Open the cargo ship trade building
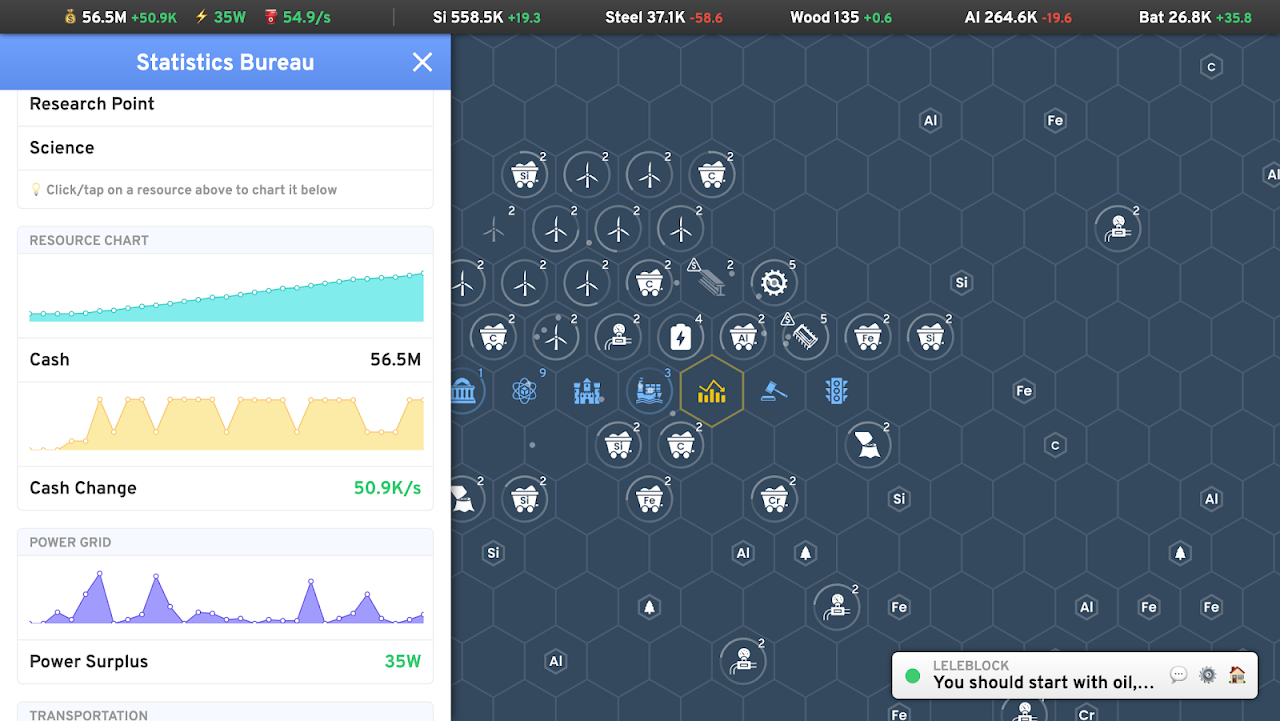 [x=649, y=391]
